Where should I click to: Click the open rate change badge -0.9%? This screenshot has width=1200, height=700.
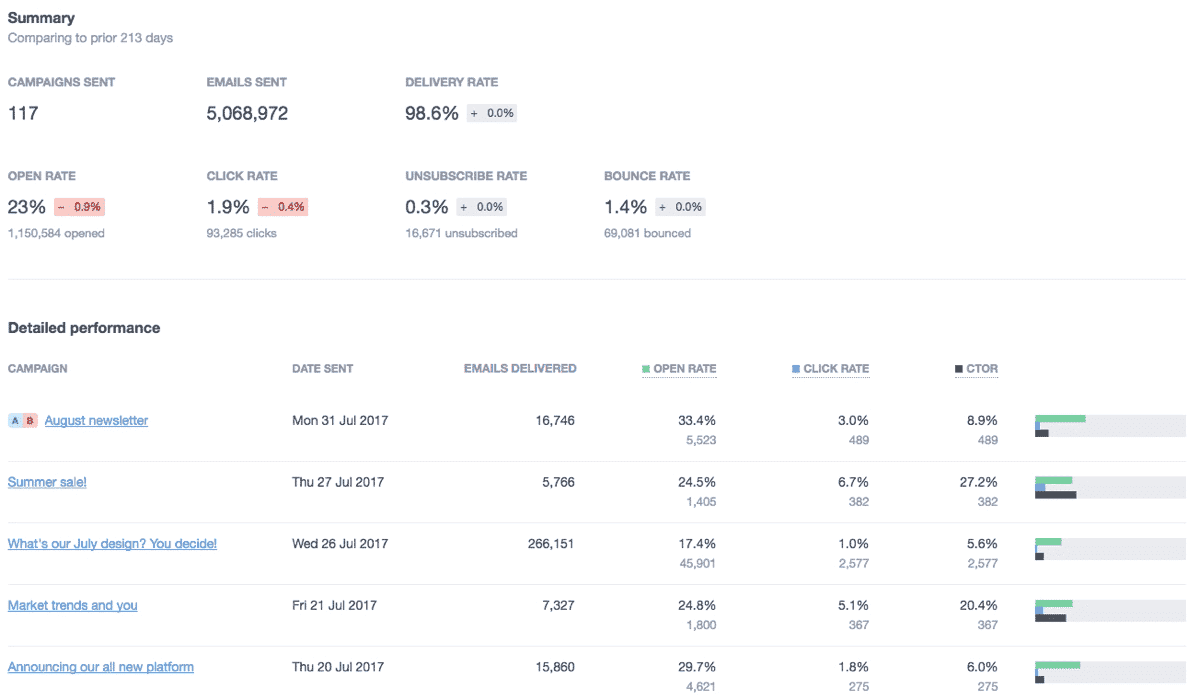pyautogui.click(x=79, y=207)
